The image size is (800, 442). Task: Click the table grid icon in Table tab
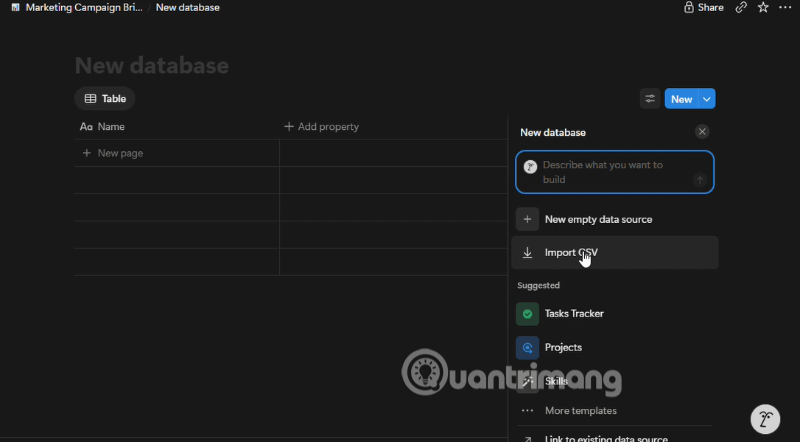tap(90, 99)
